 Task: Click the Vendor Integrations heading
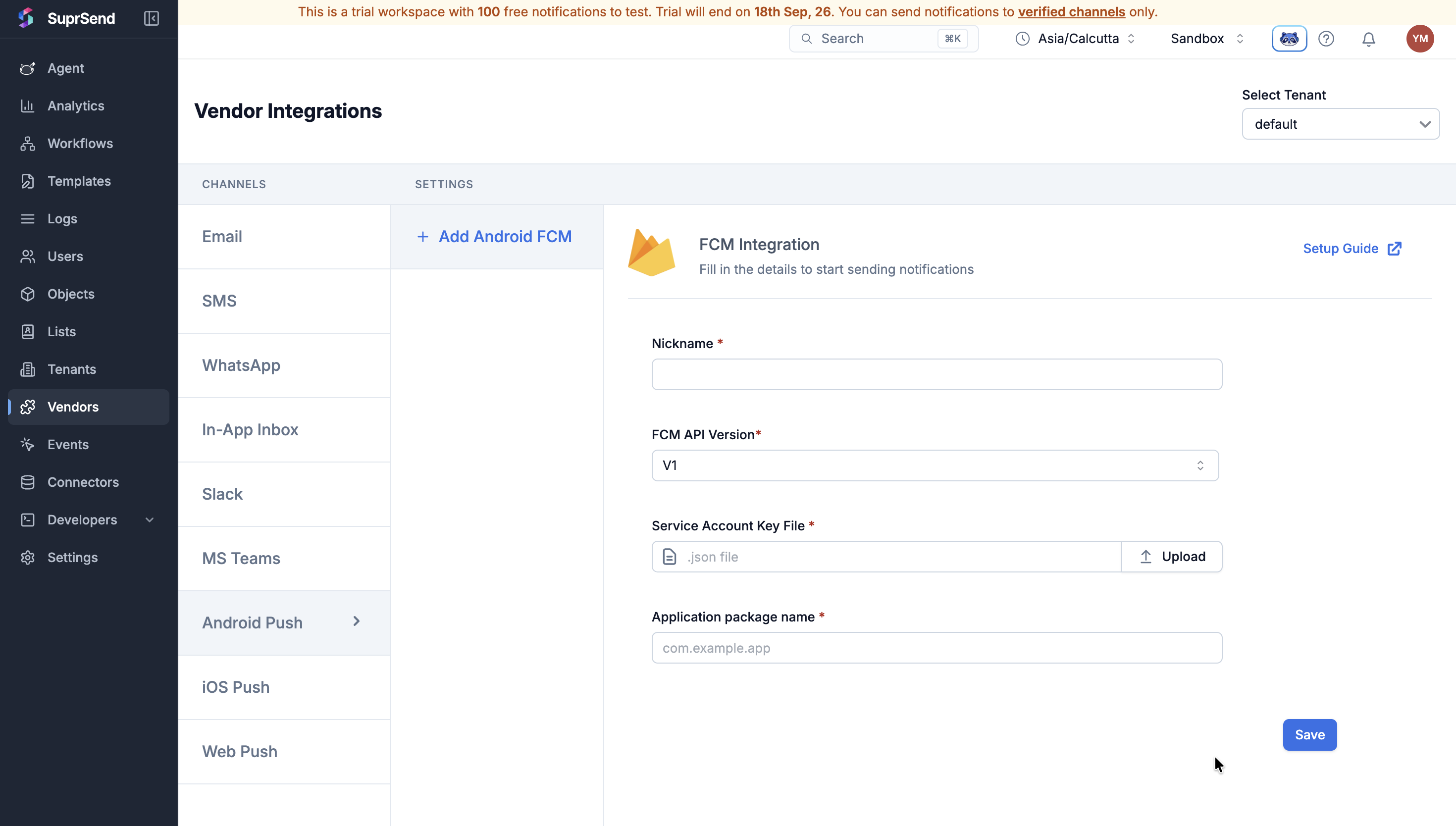(288, 110)
